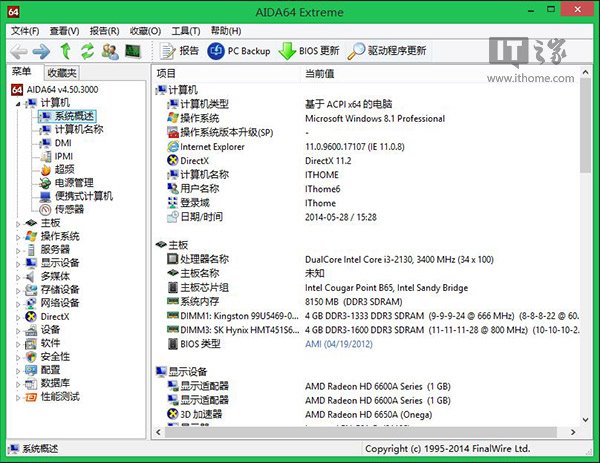Viewport: 600px width, 463px height.
Task: Select the 处理器名称 row
Action: 367,259
